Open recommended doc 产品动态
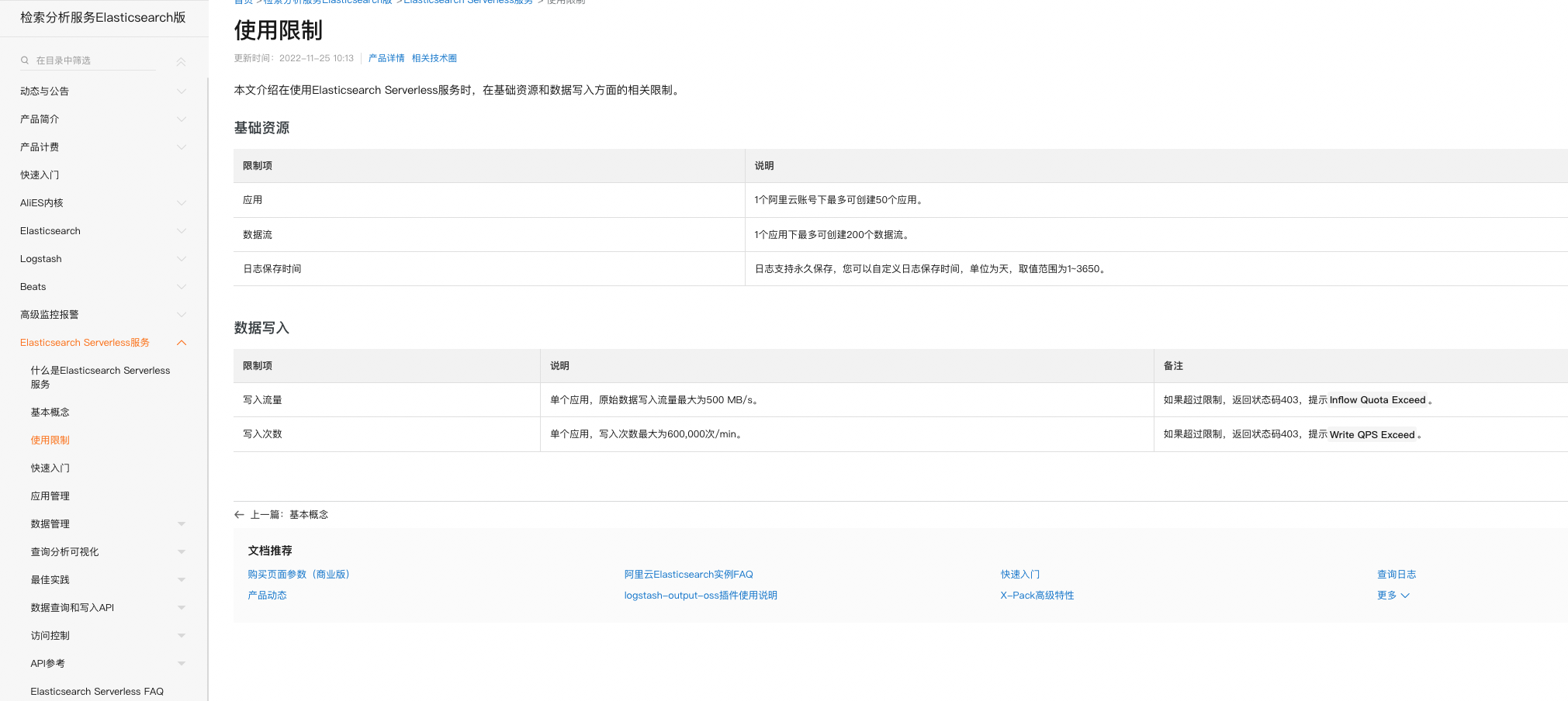The width and height of the screenshot is (1568, 701). [x=267, y=596]
